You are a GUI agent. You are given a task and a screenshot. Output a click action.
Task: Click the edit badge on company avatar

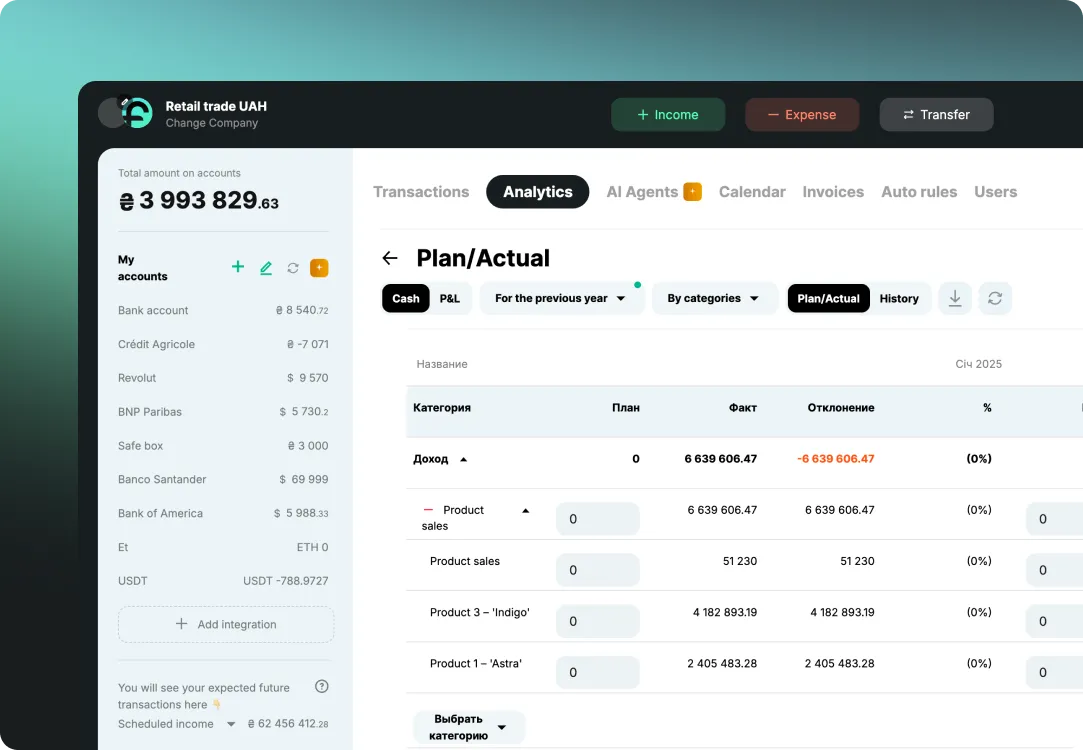(x=124, y=102)
